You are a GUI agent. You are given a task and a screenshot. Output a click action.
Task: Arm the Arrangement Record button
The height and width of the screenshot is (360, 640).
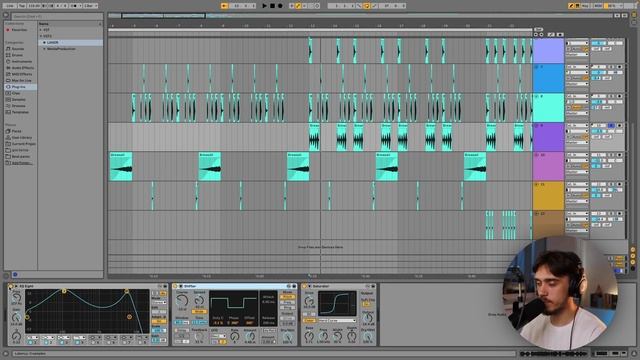click(x=280, y=6)
